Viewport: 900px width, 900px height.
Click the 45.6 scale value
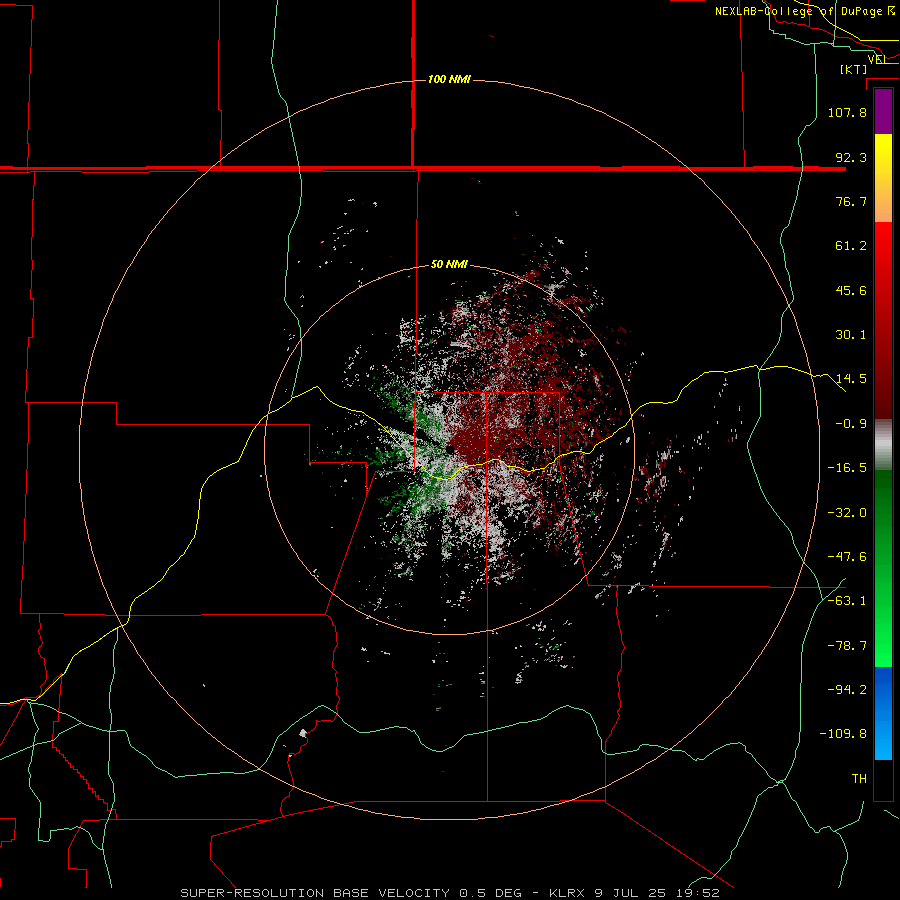coord(851,290)
